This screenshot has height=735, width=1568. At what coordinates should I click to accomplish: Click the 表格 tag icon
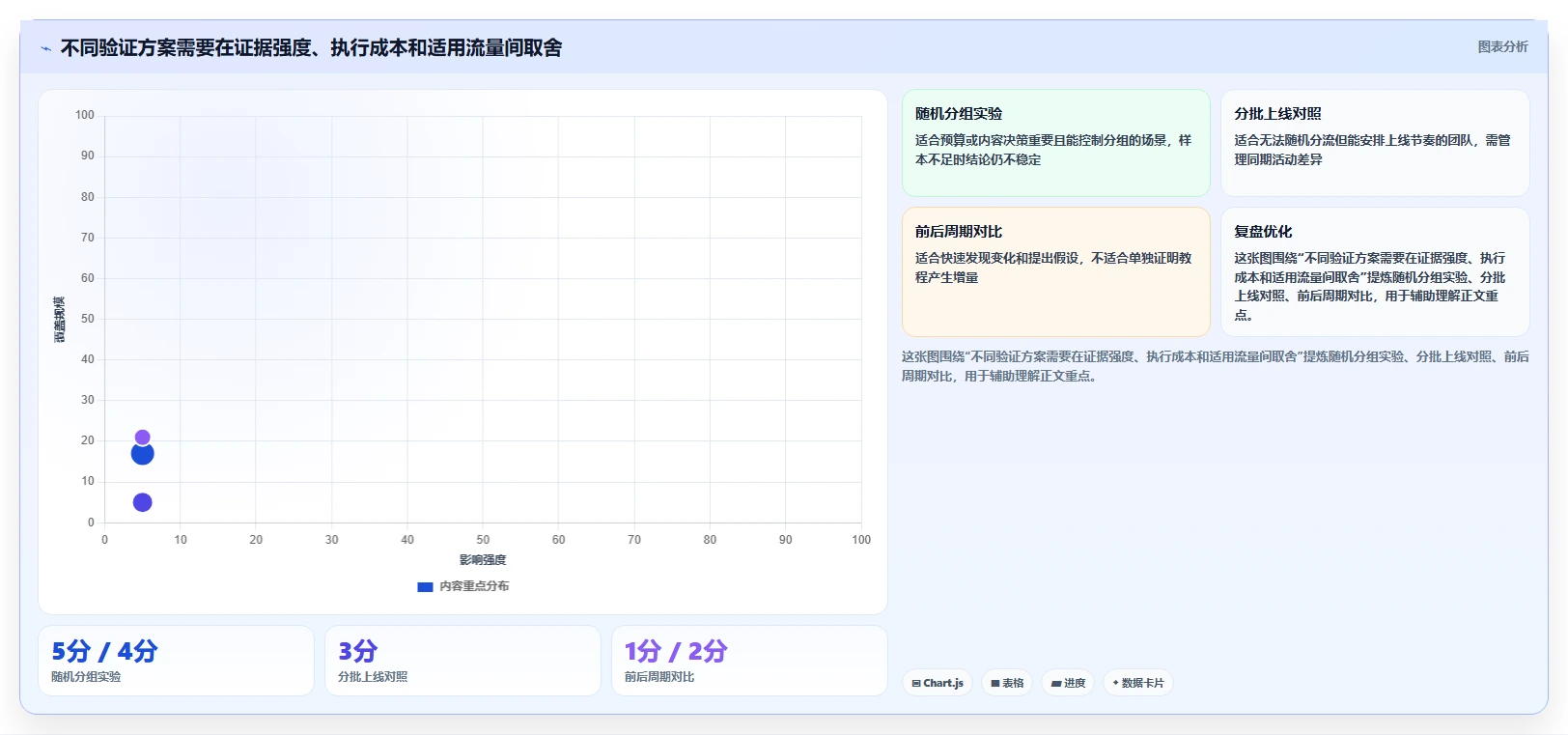(x=995, y=683)
